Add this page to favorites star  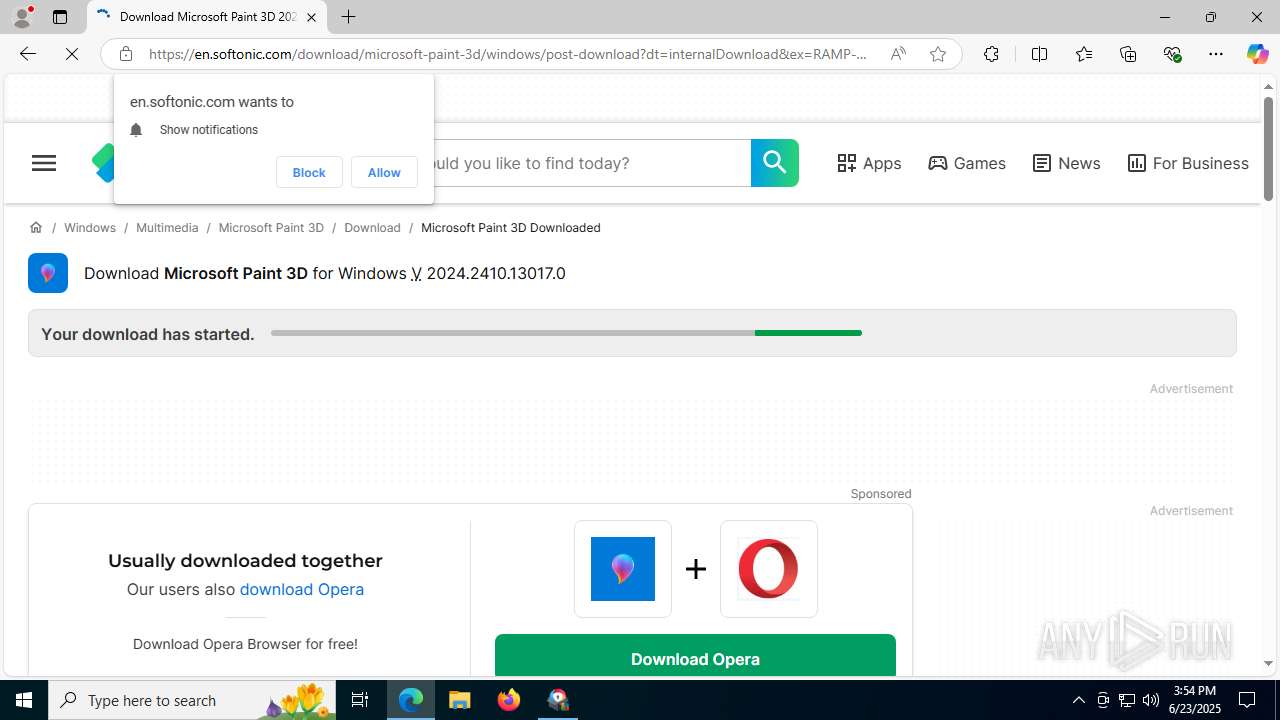point(937,54)
